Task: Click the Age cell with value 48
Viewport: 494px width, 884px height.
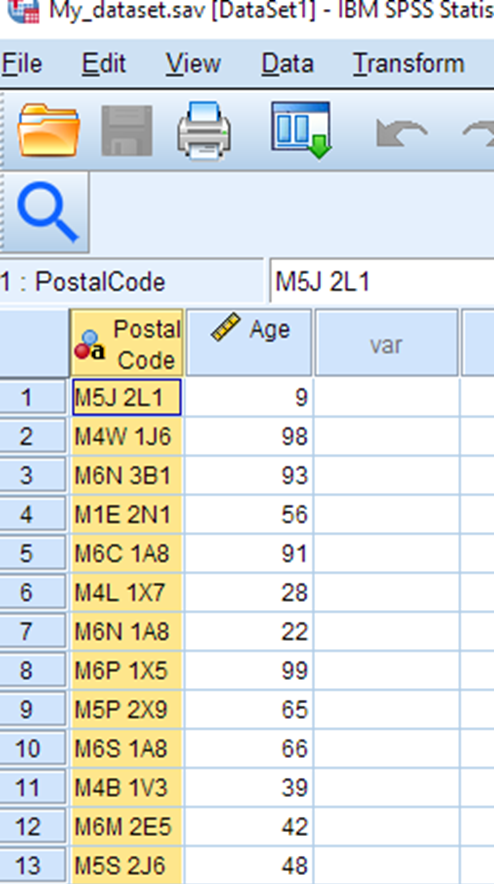Action: pyautogui.click(x=249, y=865)
